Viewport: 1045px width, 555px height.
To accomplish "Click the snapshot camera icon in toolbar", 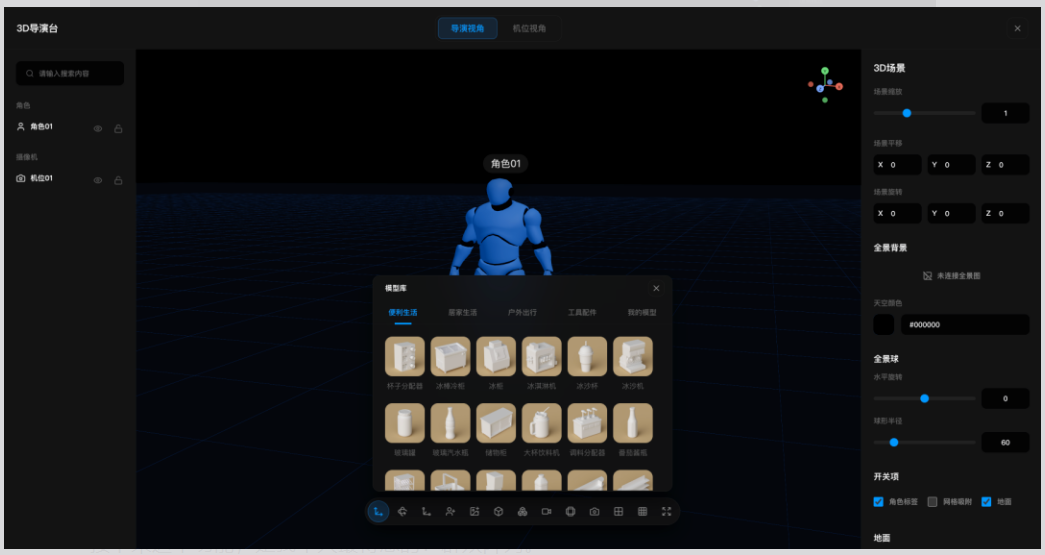I will [594, 512].
